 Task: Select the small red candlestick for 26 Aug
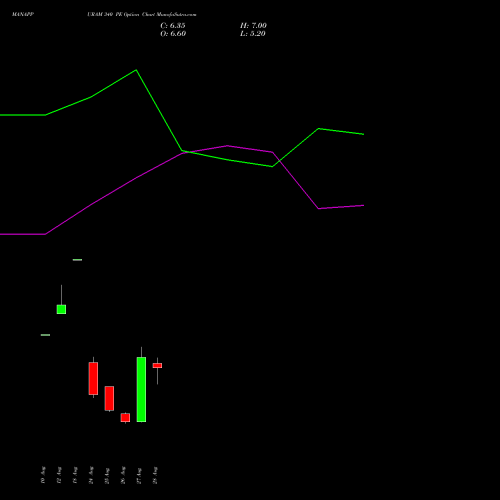pos(125,418)
